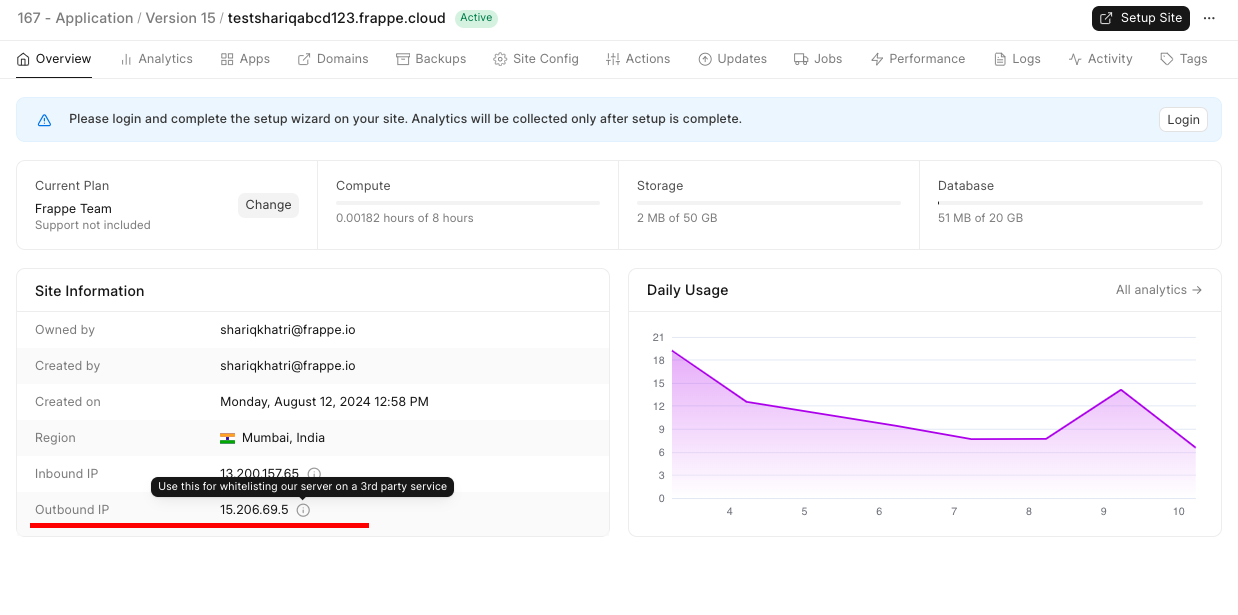Switch to the Analytics tab

click(156, 59)
